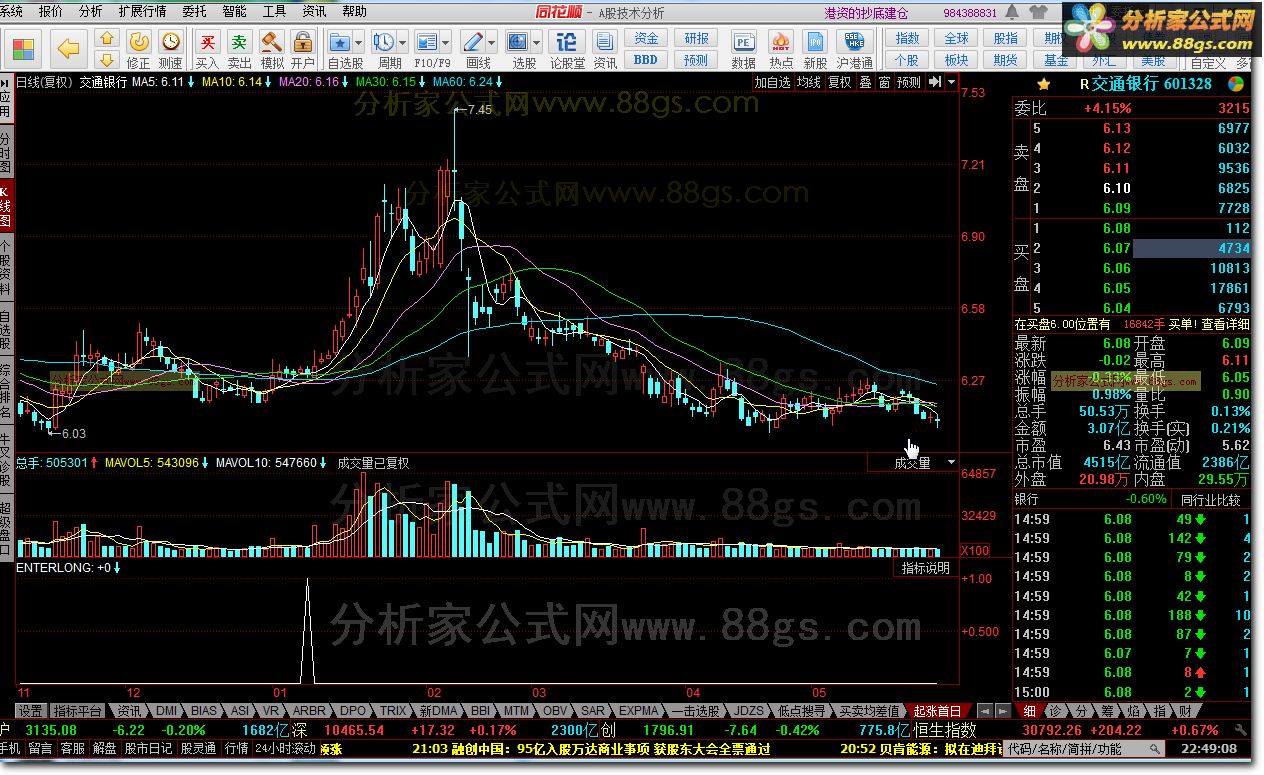Open the 论股堂 forum icon

(x=567, y=42)
